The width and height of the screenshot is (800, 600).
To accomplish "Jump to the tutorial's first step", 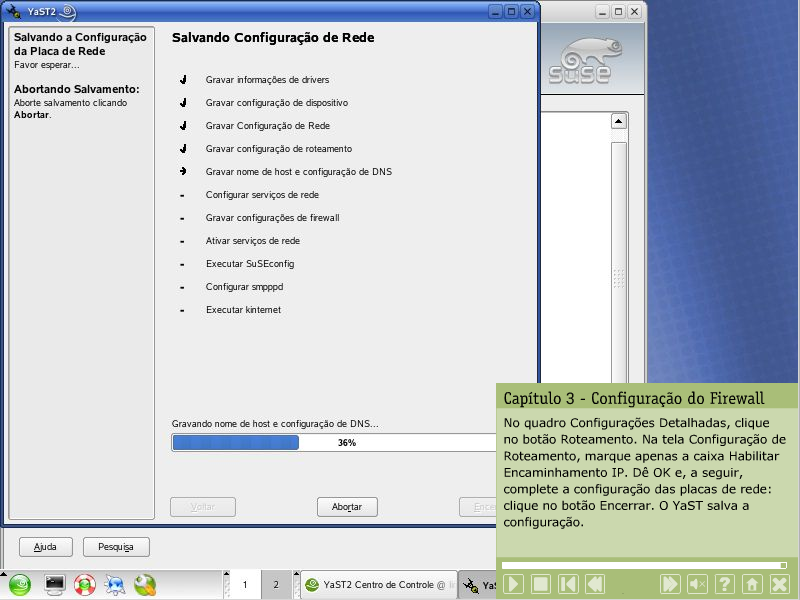I will [568, 584].
